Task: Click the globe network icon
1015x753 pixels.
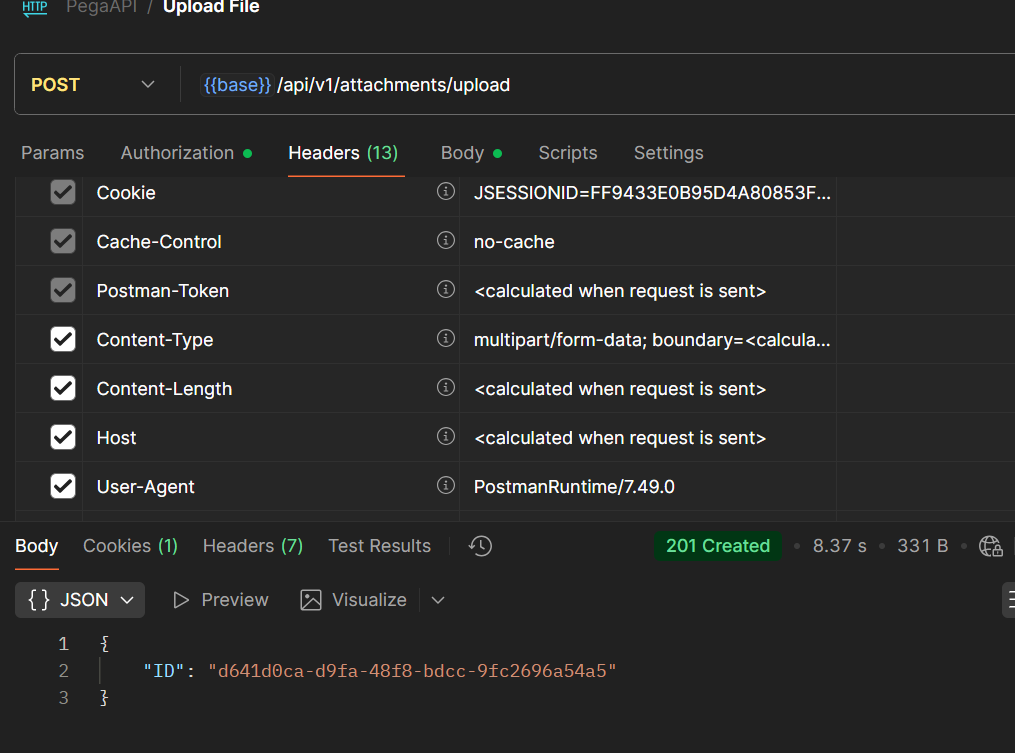Action: click(x=990, y=546)
